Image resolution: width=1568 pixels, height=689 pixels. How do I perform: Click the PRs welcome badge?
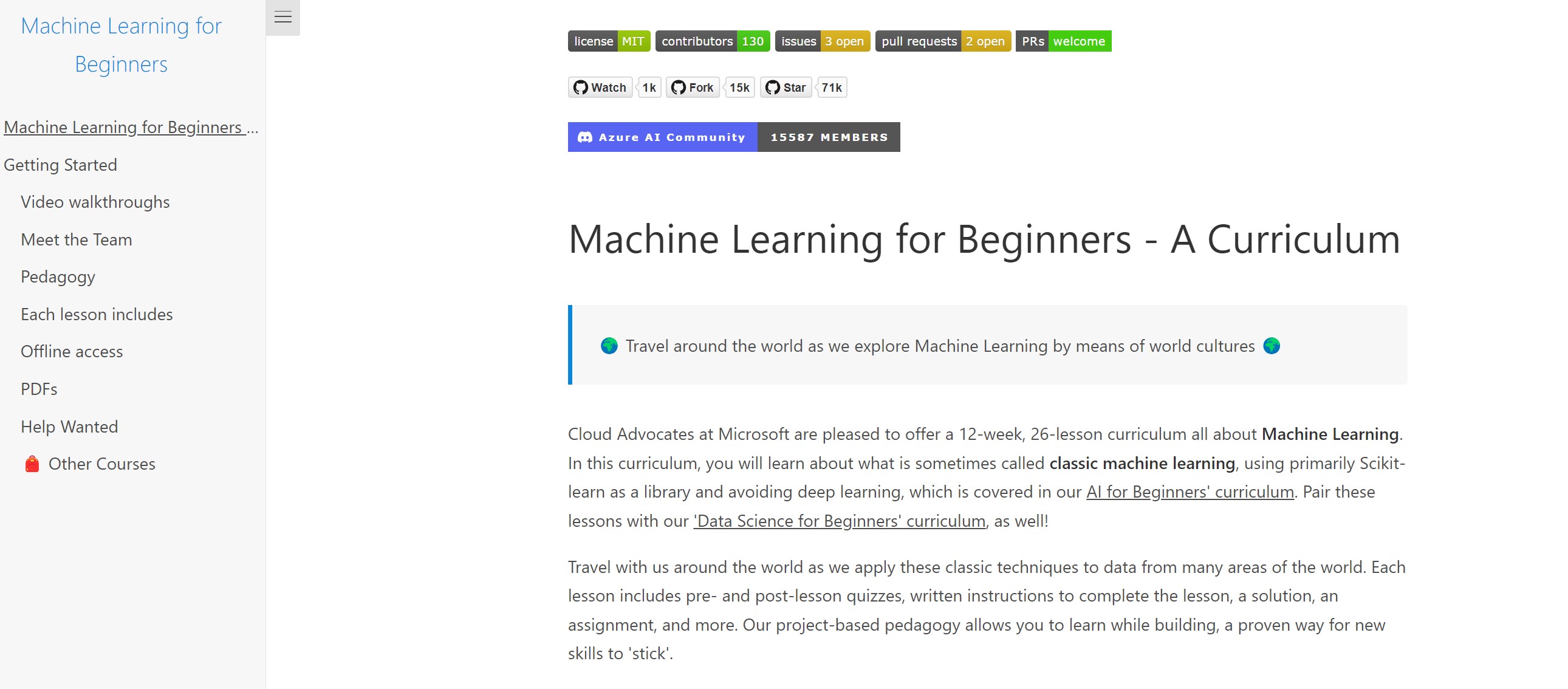point(1063,41)
